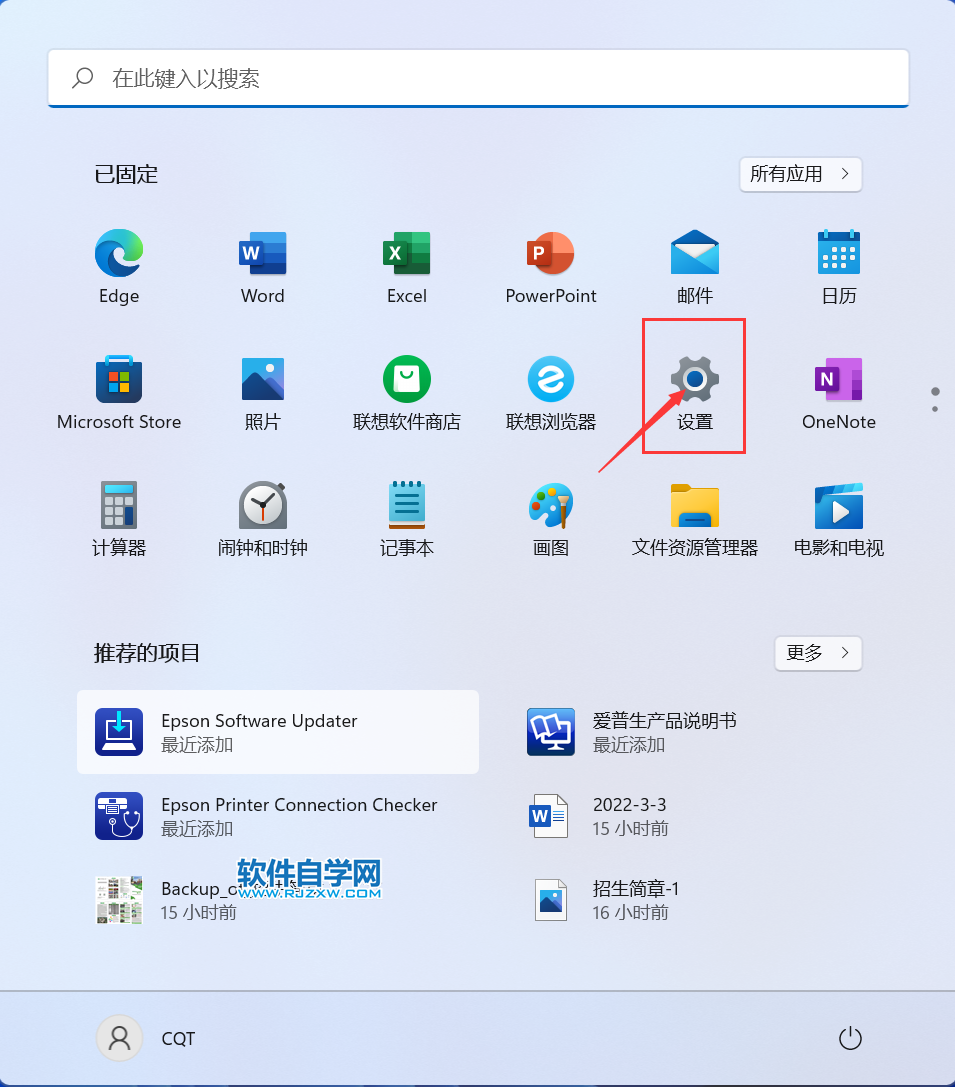Launch PowerPoint from pinned apps

(551, 267)
